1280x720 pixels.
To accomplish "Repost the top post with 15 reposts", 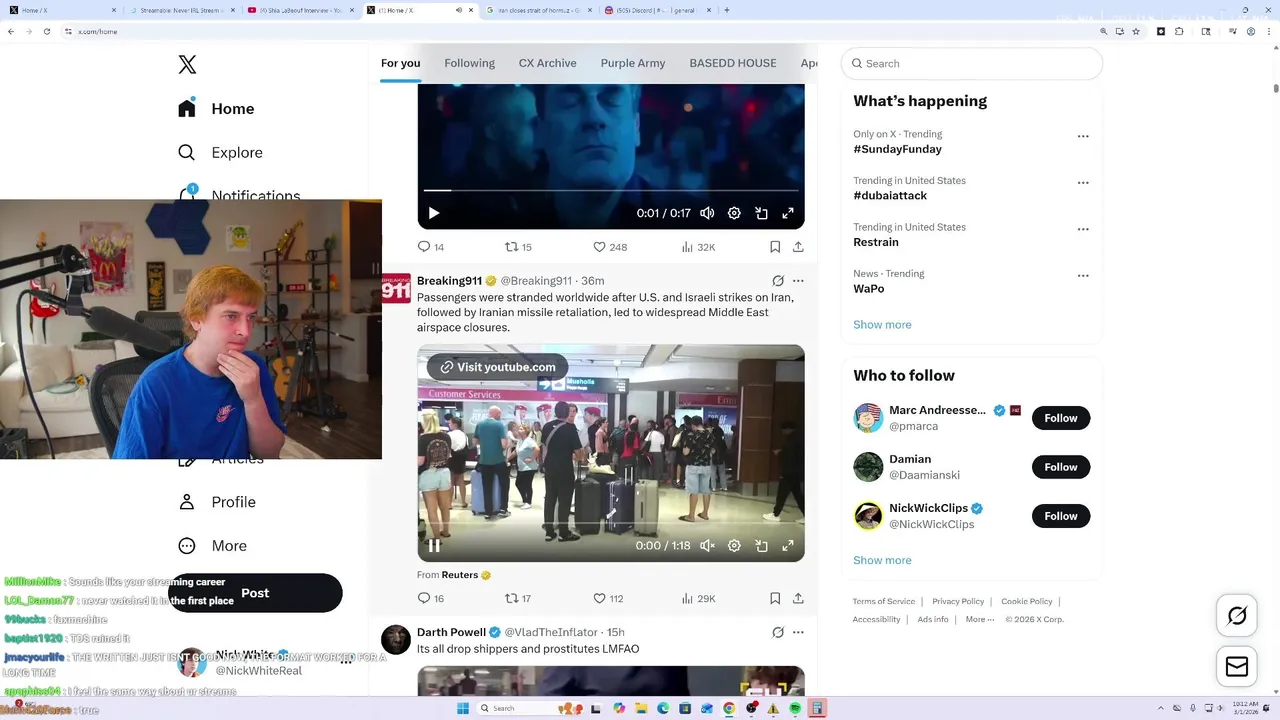I will 518,247.
